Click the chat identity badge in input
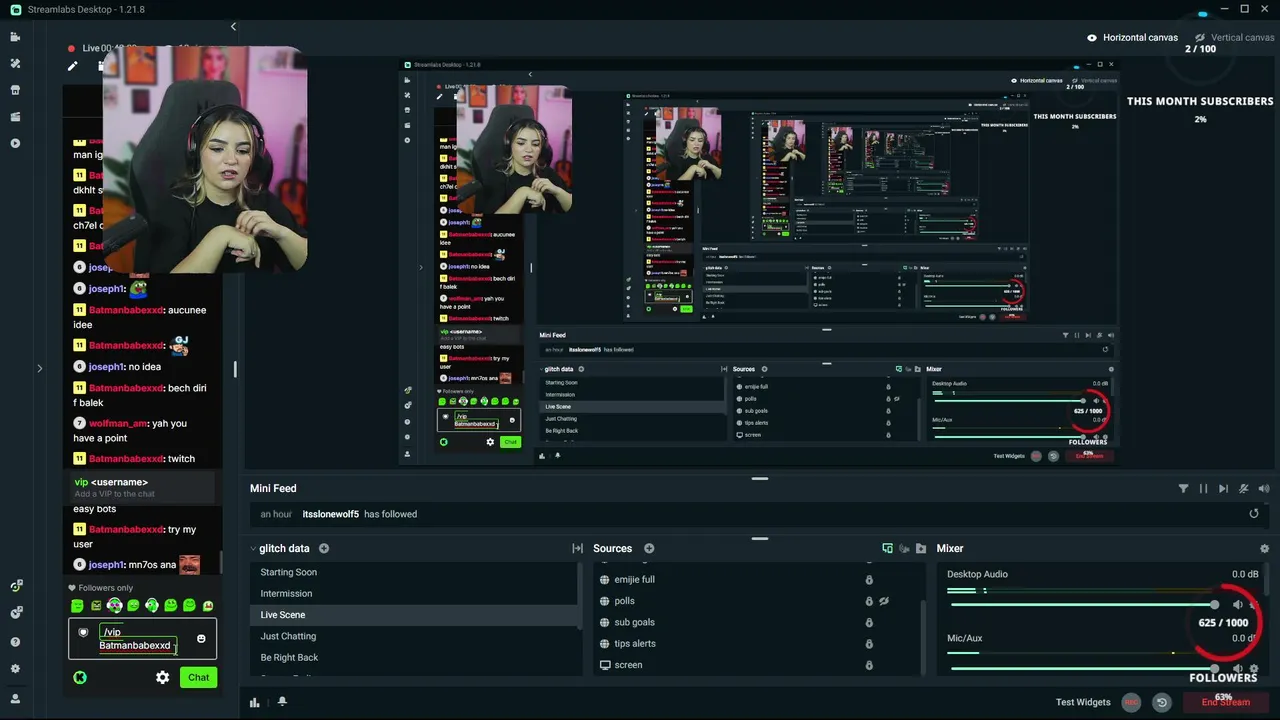This screenshot has width=1280, height=720. click(83, 632)
